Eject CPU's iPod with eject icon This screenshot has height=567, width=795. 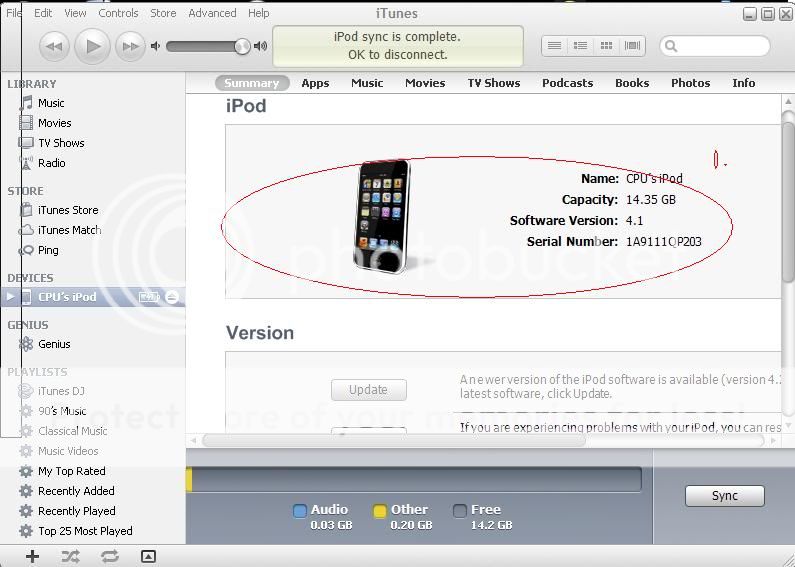[x=172, y=297]
